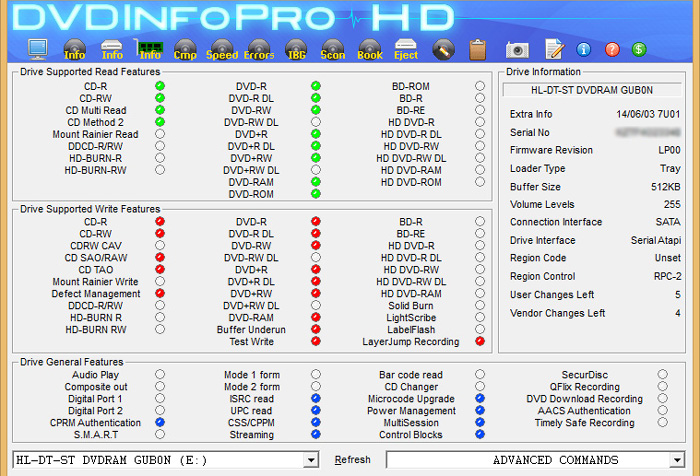Click the blue info icon button
This screenshot has width=700, height=476.
tap(584, 49)
